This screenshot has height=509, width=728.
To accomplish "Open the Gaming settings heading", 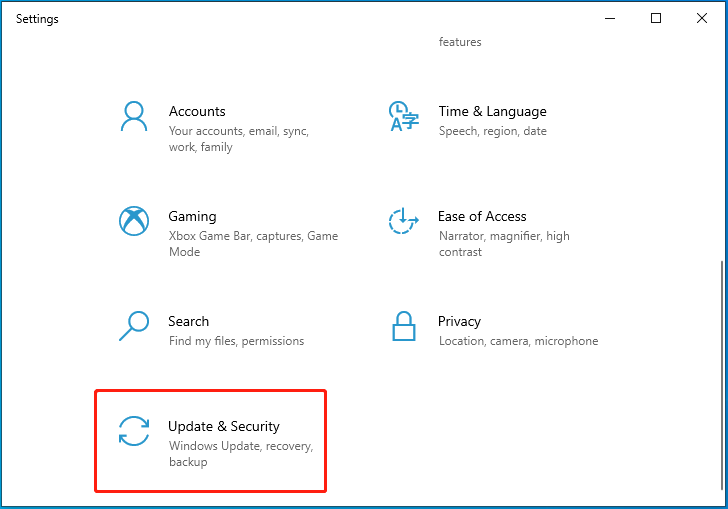I will point(192,216).
